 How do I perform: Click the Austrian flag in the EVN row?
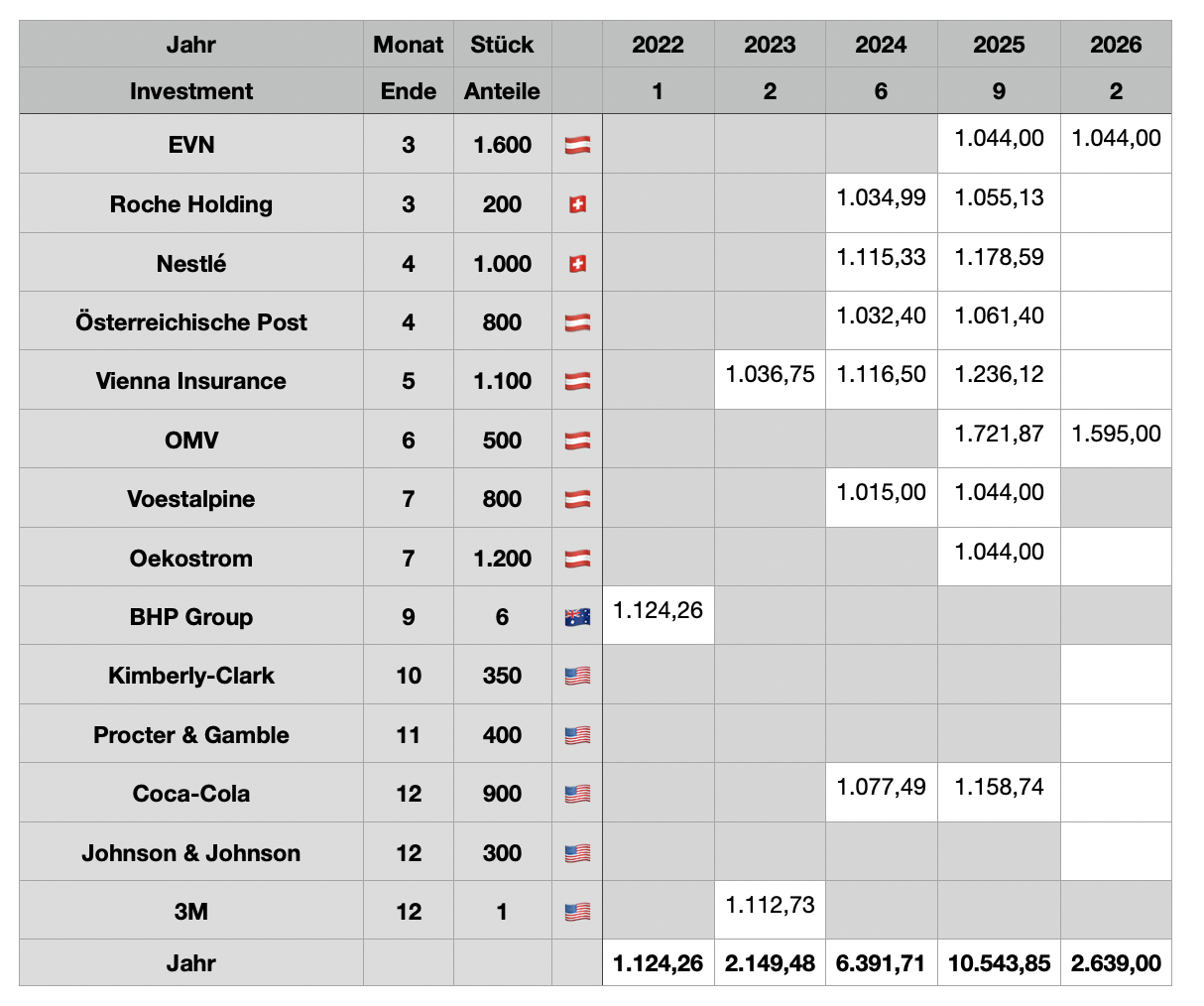pyautogui.click(x=577, y=145)
